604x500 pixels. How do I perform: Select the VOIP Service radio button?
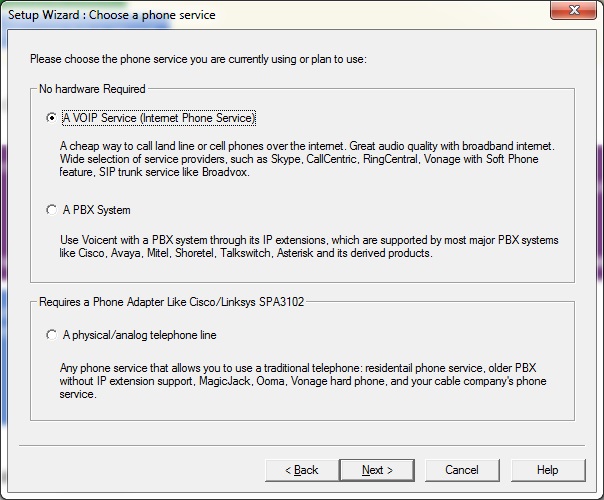pos(52,118)
